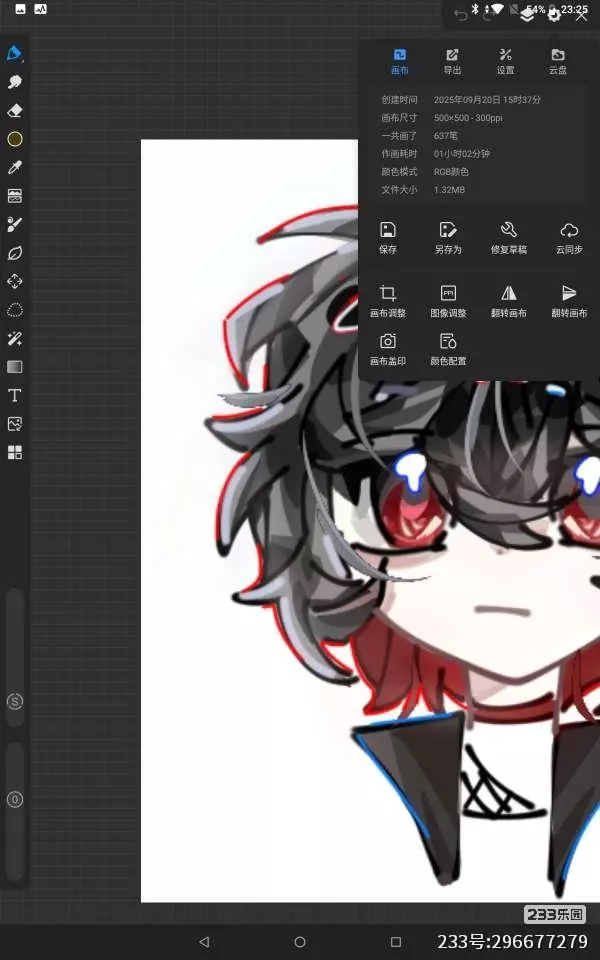Click the 保存 save button
The height and width of the screenshot is (960, 600).
[388, 238]
